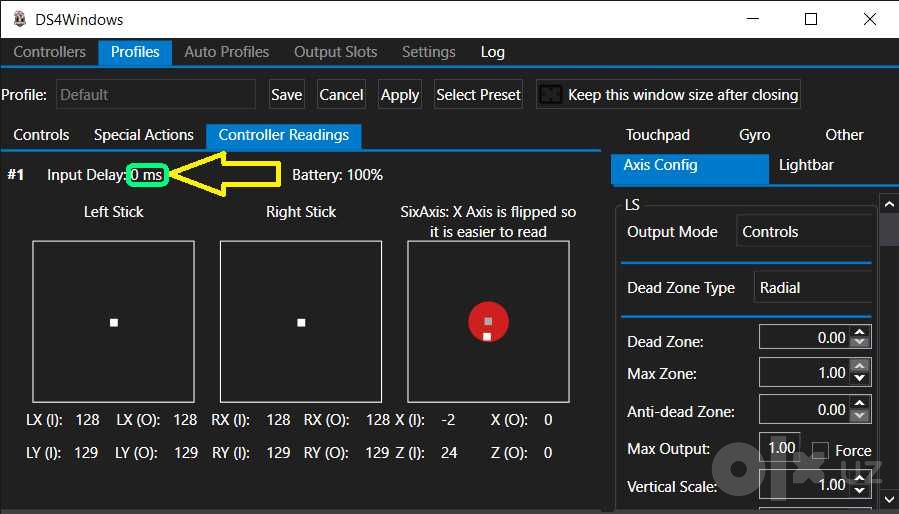
Task: Cancel profile editing
Action: [341, 95]
